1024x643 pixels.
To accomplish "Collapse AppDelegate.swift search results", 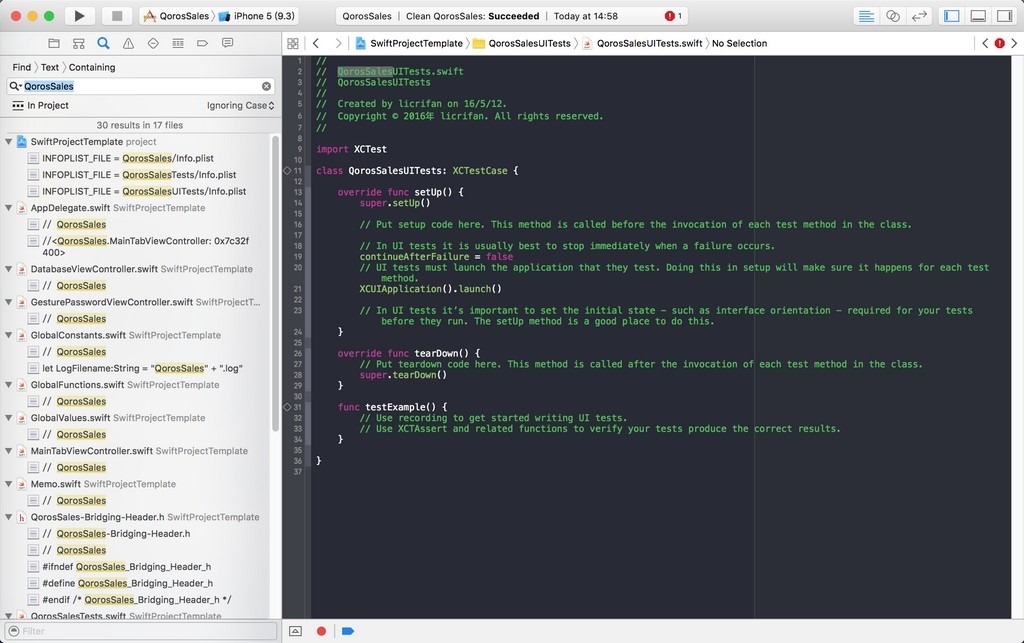I will pos(8,208).
